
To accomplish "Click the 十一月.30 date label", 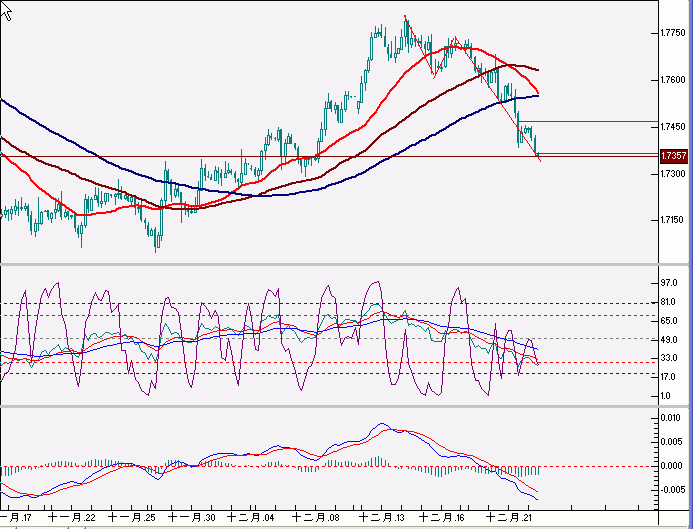I will 192,518.
